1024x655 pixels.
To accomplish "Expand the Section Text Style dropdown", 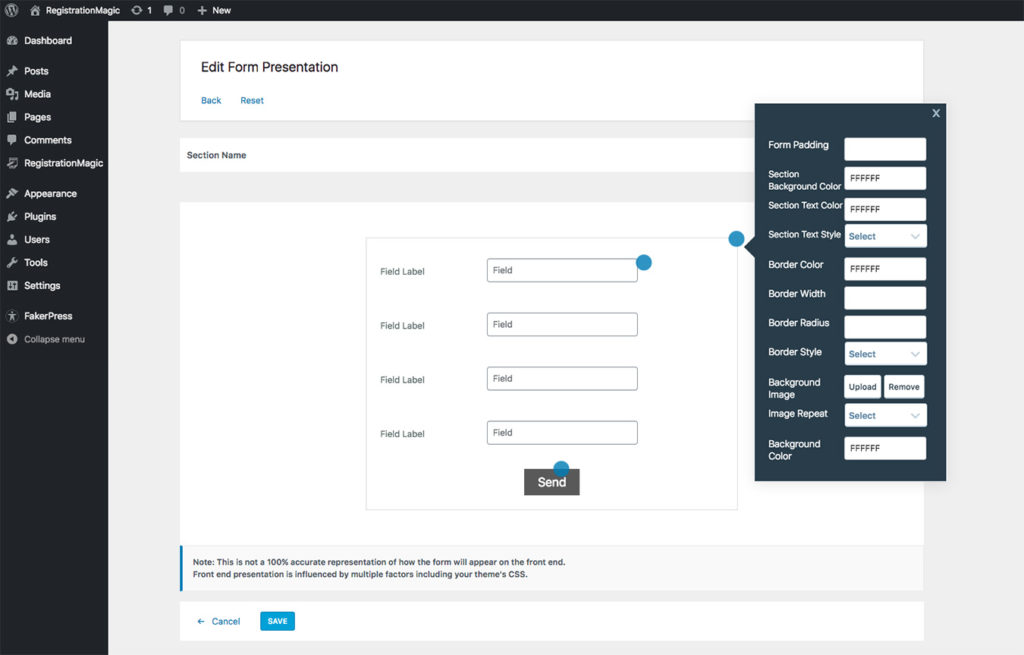I will pos(885,236).
